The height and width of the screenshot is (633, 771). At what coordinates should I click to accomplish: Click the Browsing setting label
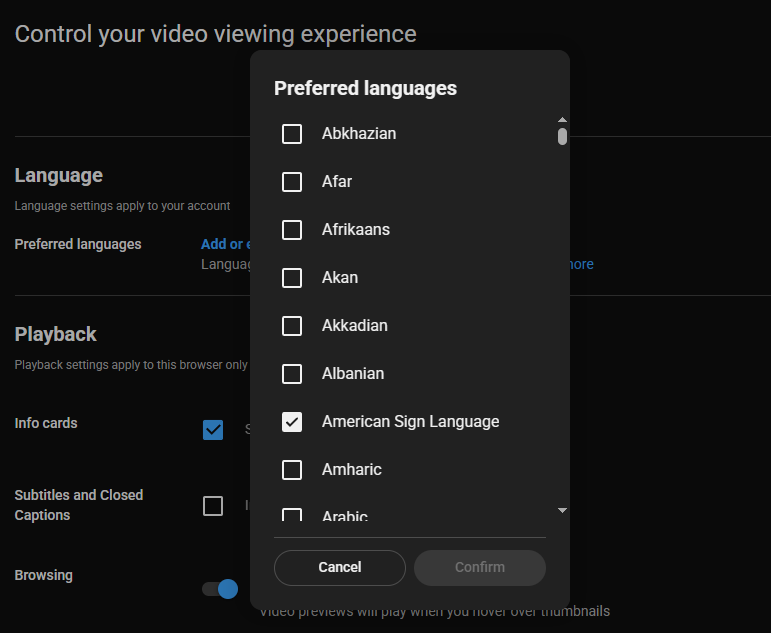click(44, 575)
